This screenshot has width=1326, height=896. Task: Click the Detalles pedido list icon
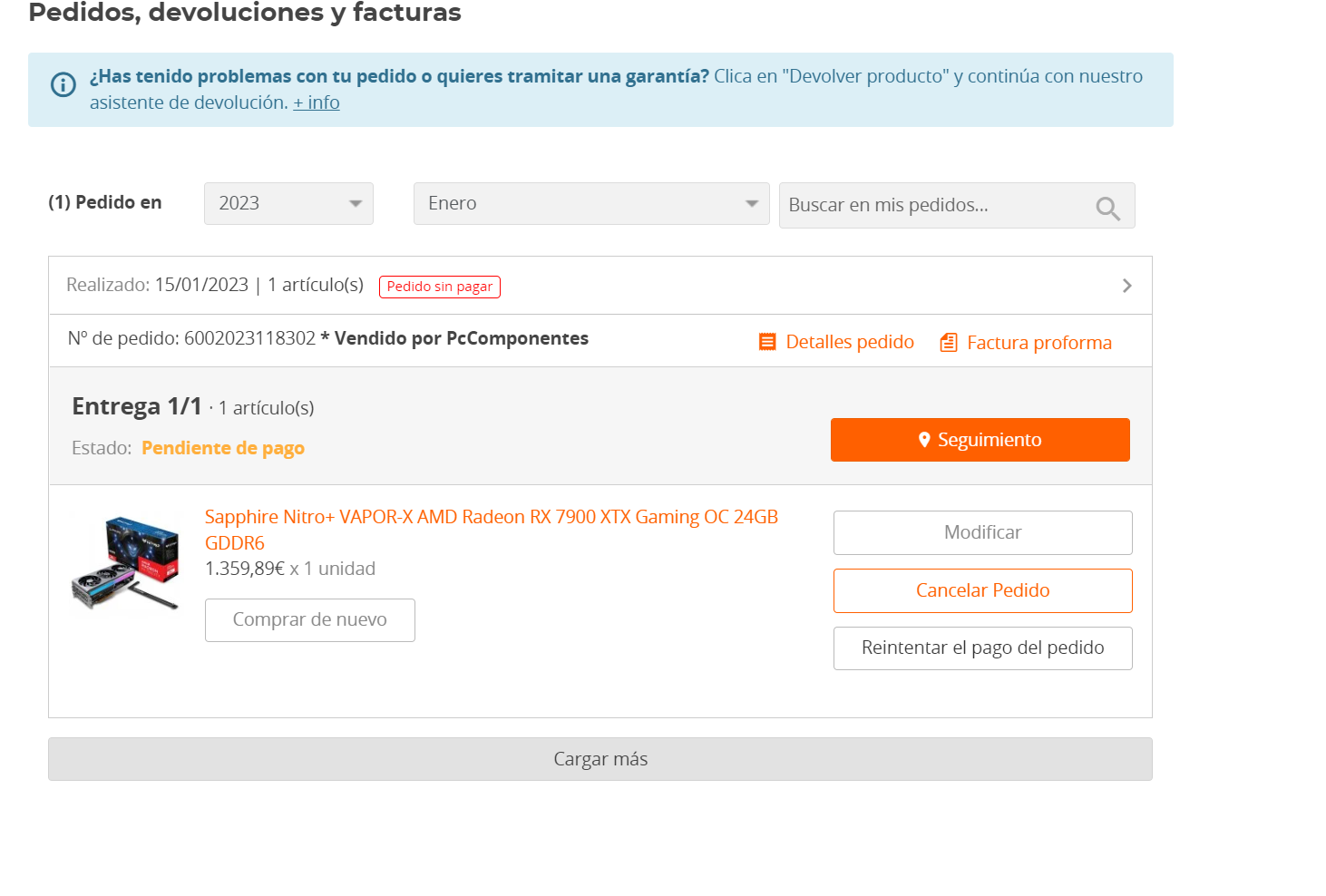(767, 342)
